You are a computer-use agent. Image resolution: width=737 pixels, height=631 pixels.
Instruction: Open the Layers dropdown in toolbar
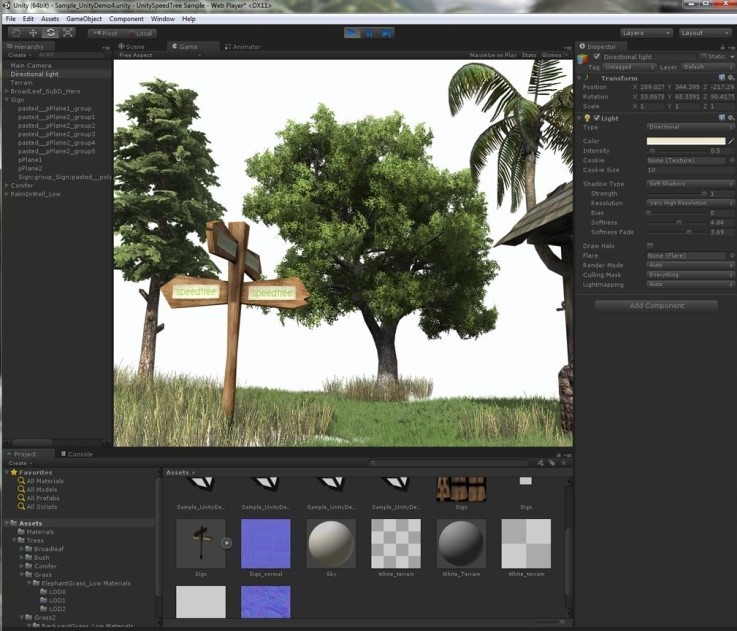[646, 33]
